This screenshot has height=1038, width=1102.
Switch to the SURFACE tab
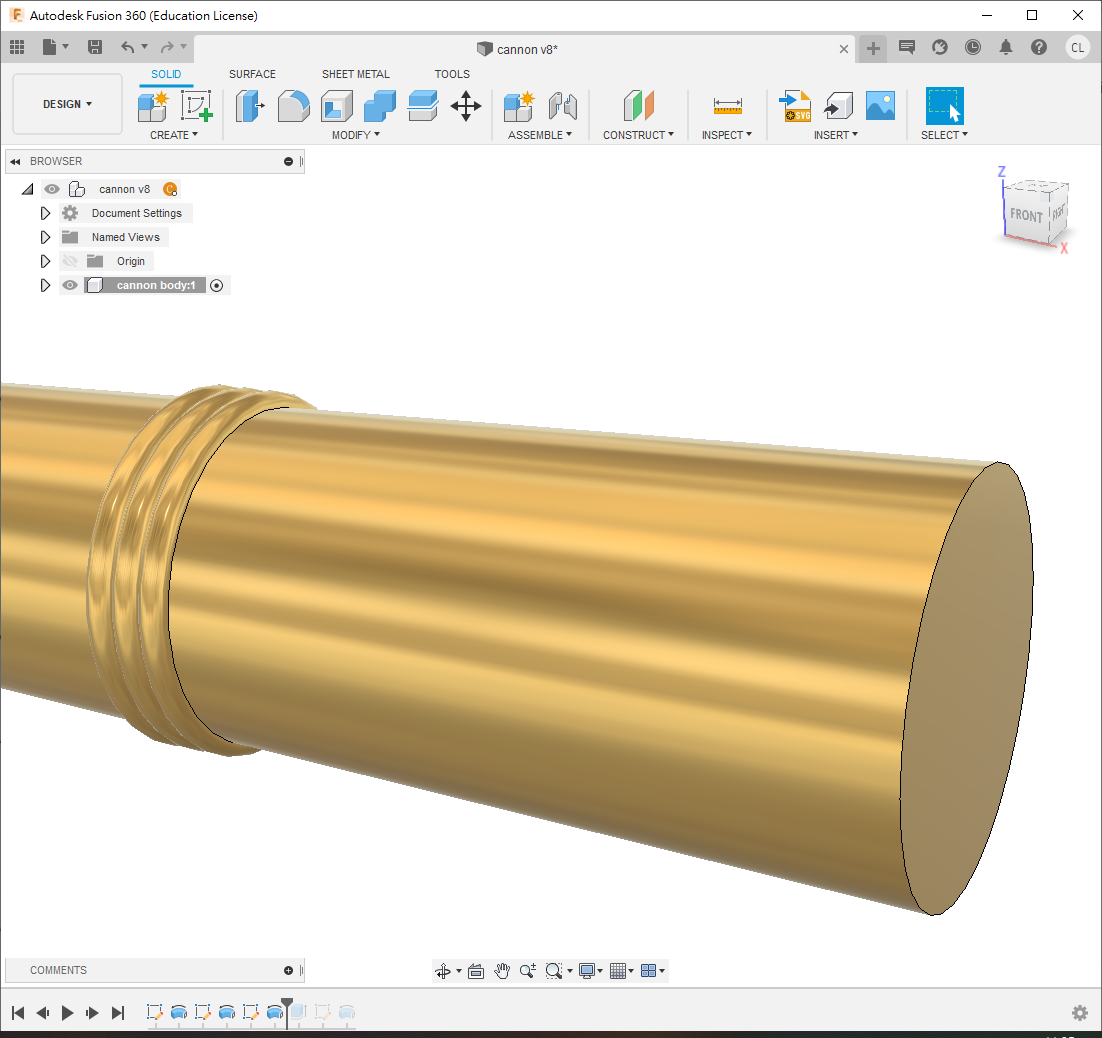click(252, 74)
